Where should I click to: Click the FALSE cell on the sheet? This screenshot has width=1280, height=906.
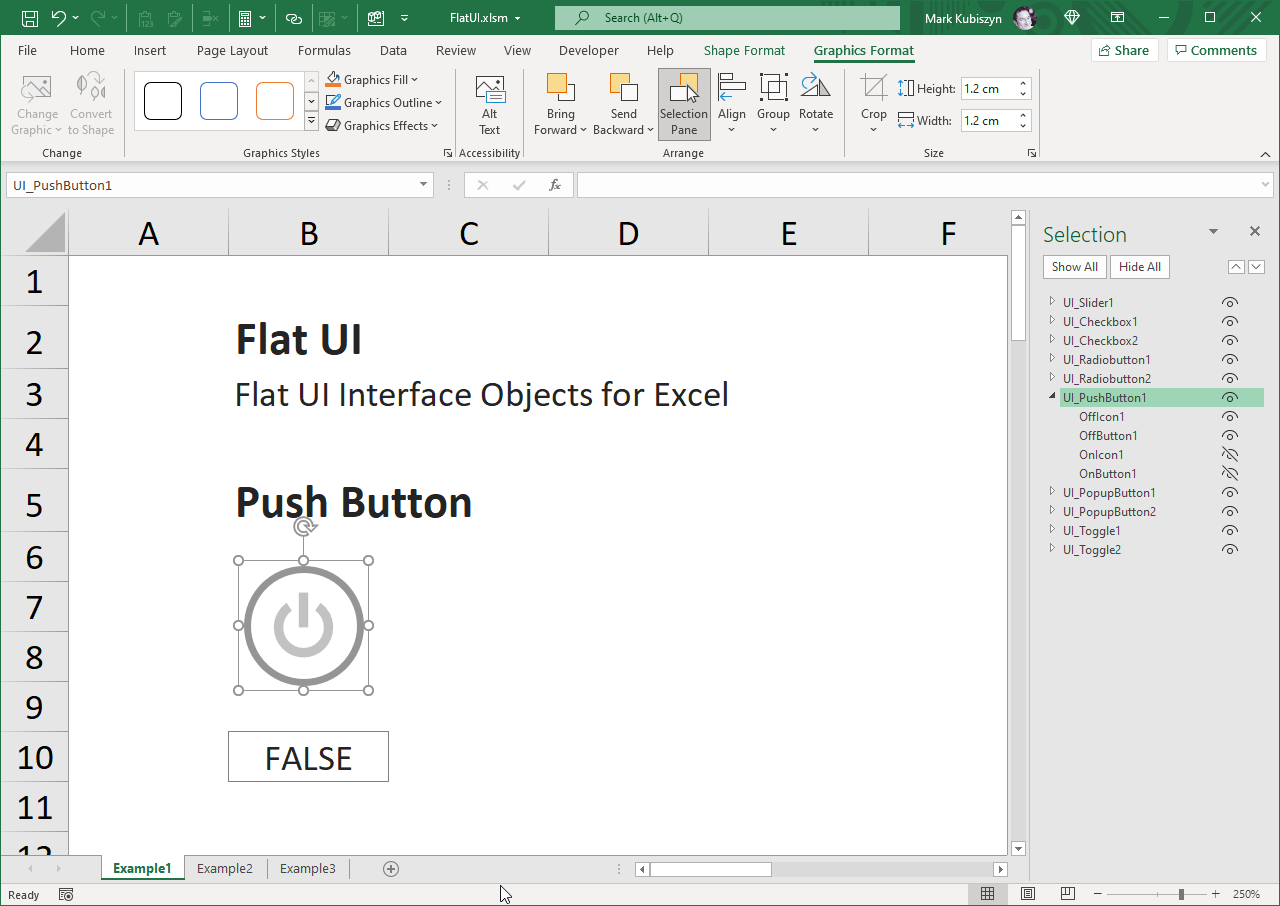(308, 757)
